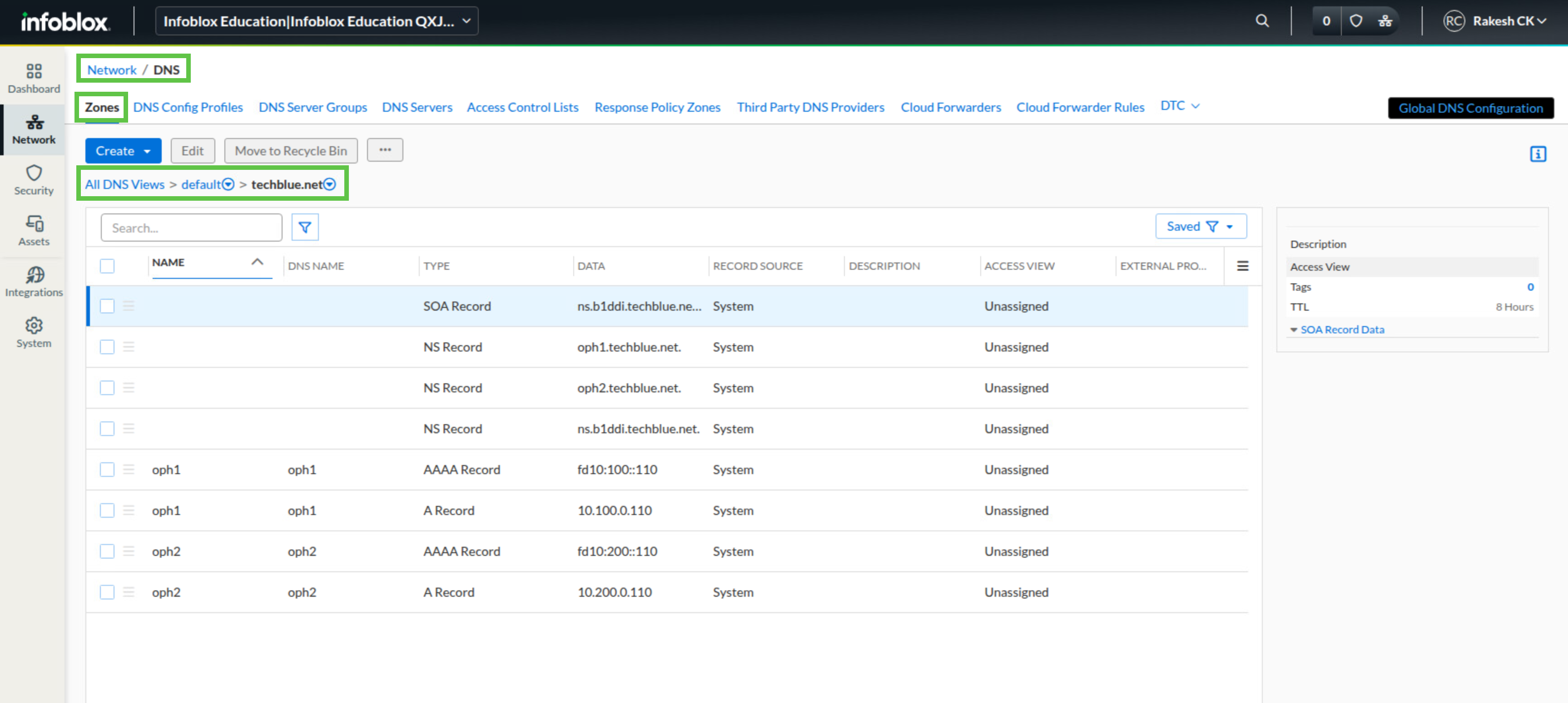Screen dimensions: 1568x703
Task: Click the Network breadcrumb link
Action: (112, 70)
